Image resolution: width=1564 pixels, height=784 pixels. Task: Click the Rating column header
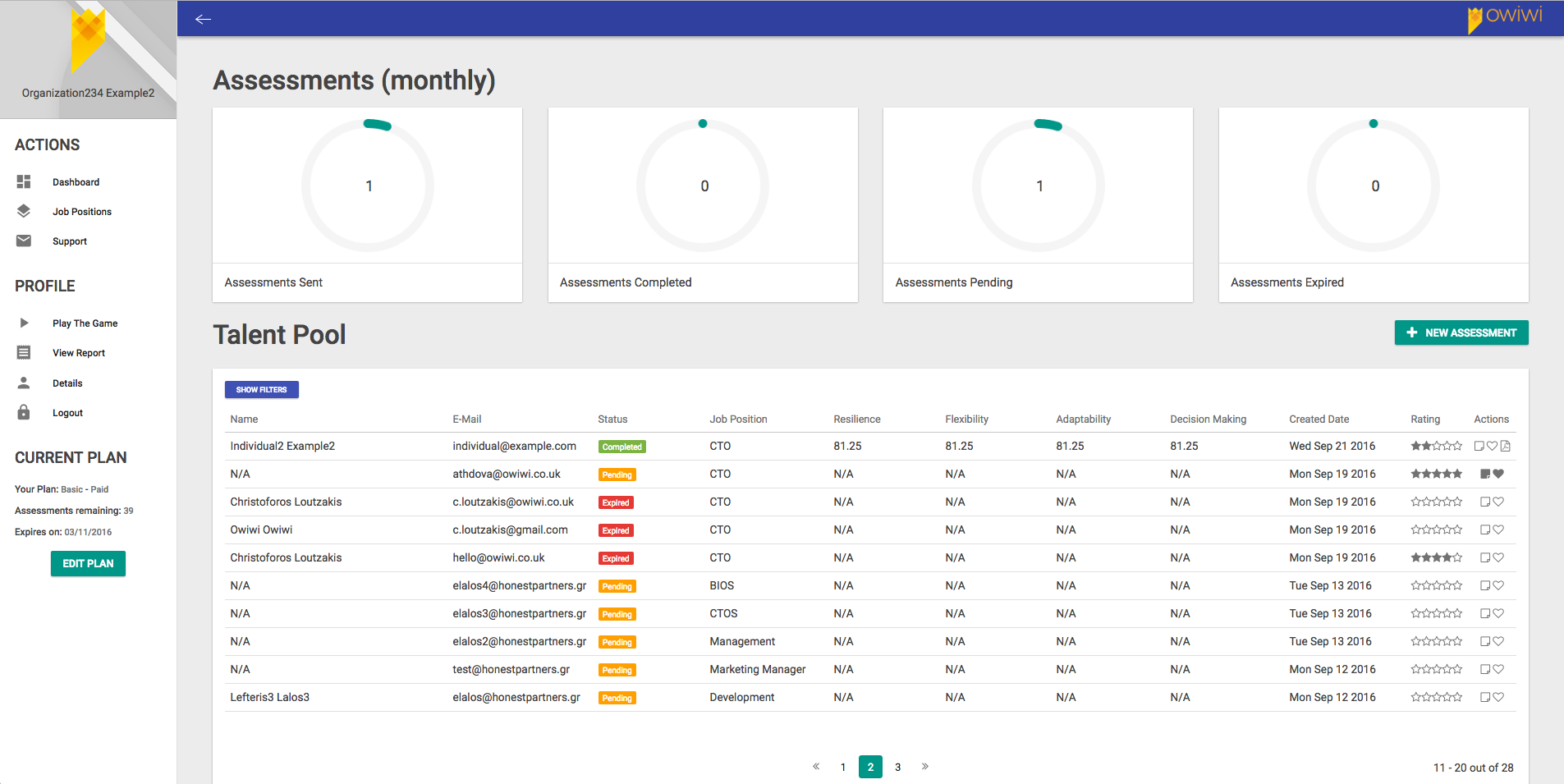coord(1425,419)
